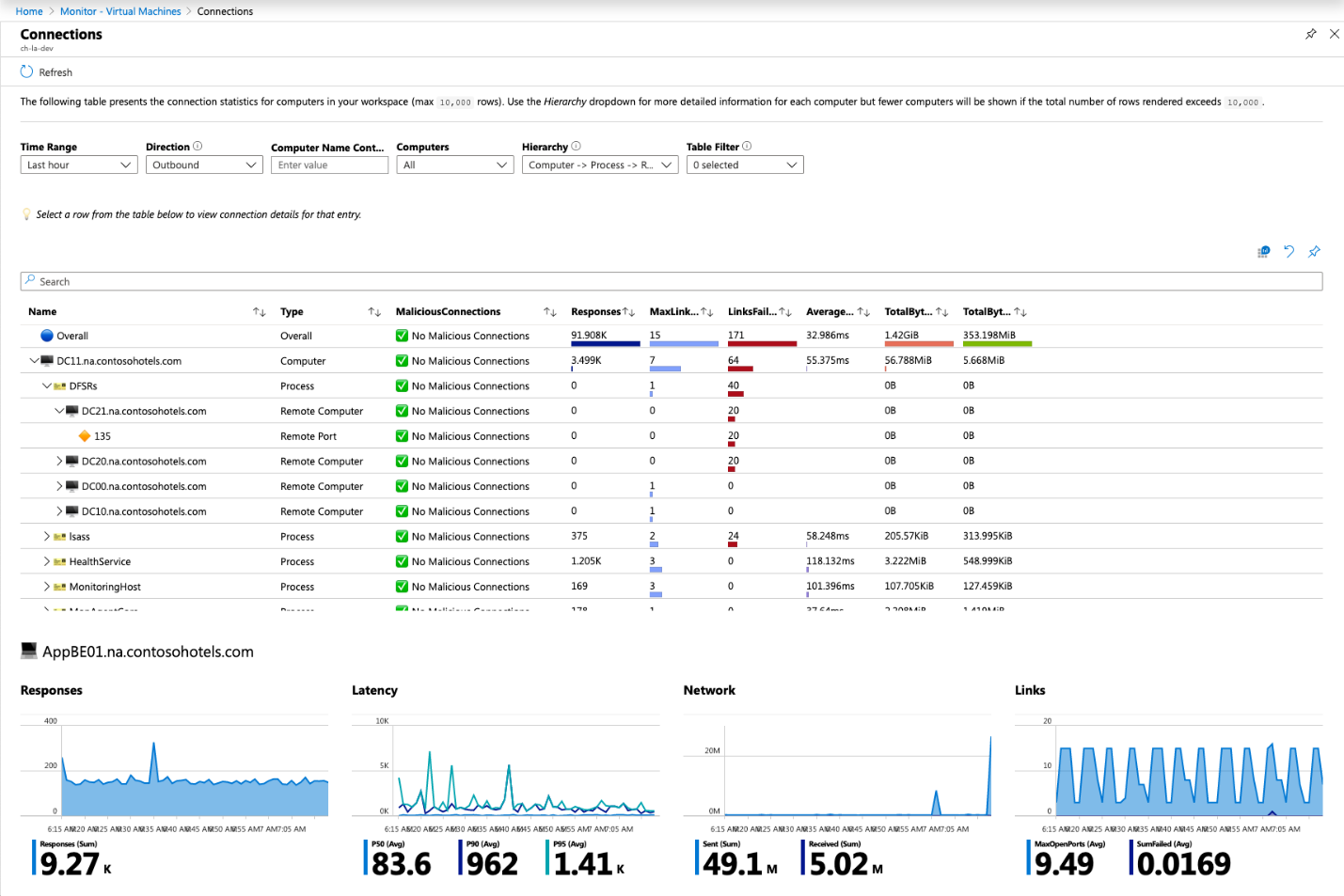Open the Direction Outbound dropdown
The height and width of the screenshot is (896, 1344).
[x=204, y=165]
